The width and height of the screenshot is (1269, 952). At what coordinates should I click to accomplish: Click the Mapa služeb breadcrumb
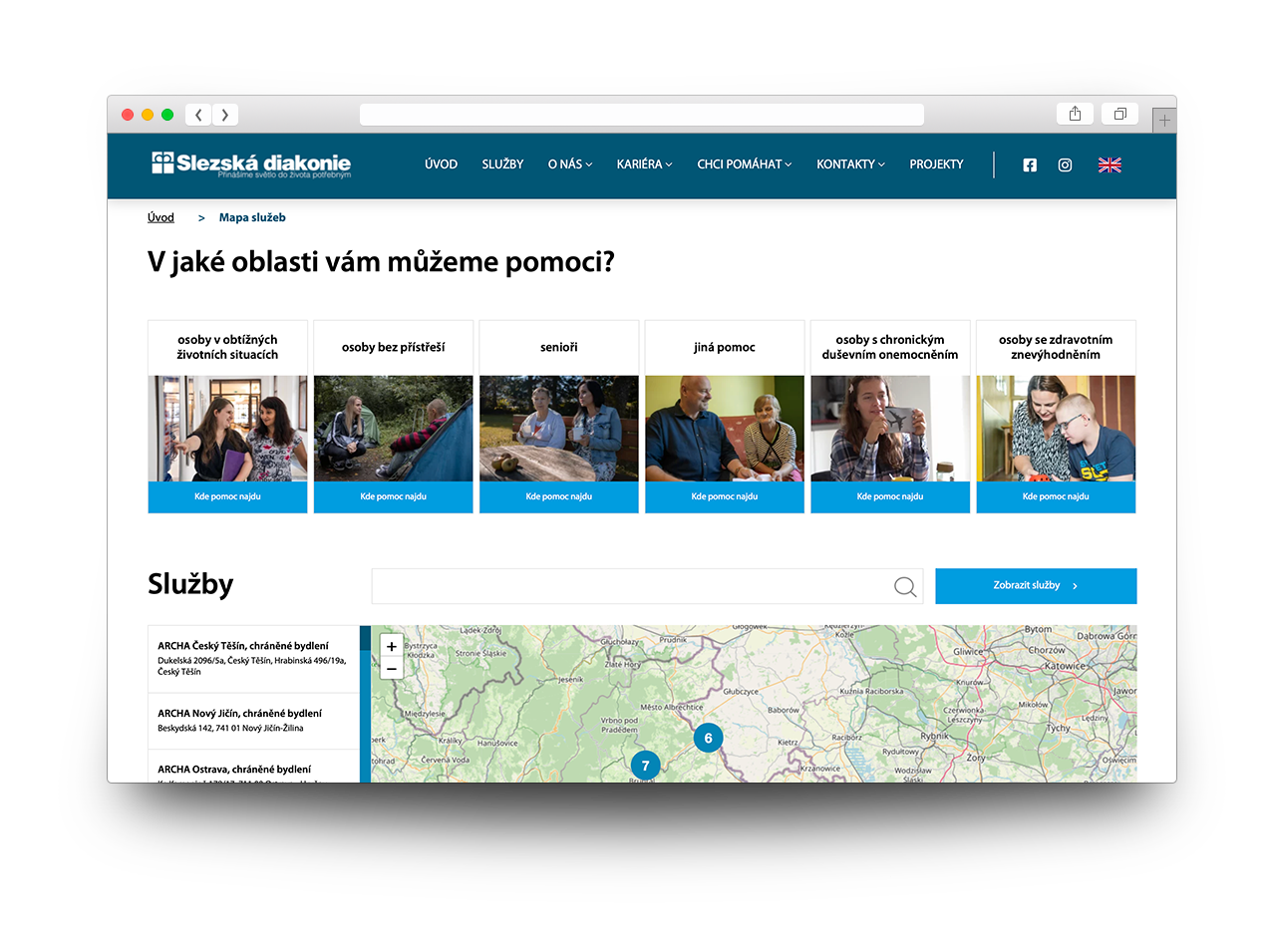coord(252,217)
